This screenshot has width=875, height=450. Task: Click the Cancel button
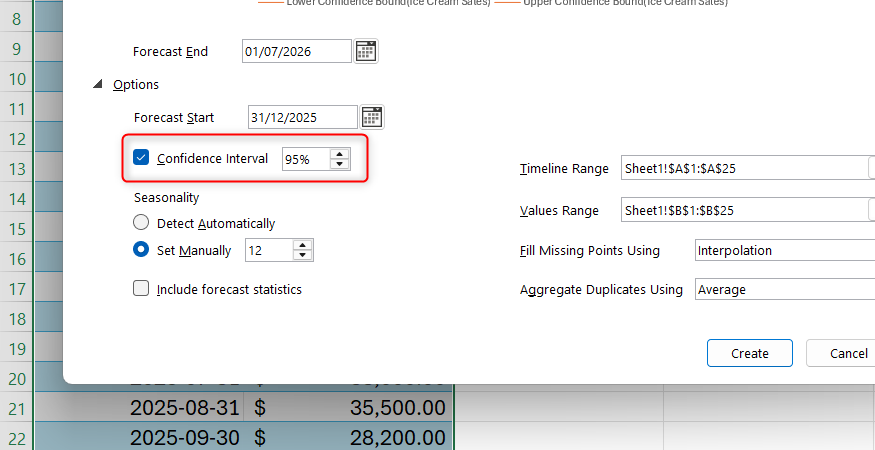tap(841, 353)
